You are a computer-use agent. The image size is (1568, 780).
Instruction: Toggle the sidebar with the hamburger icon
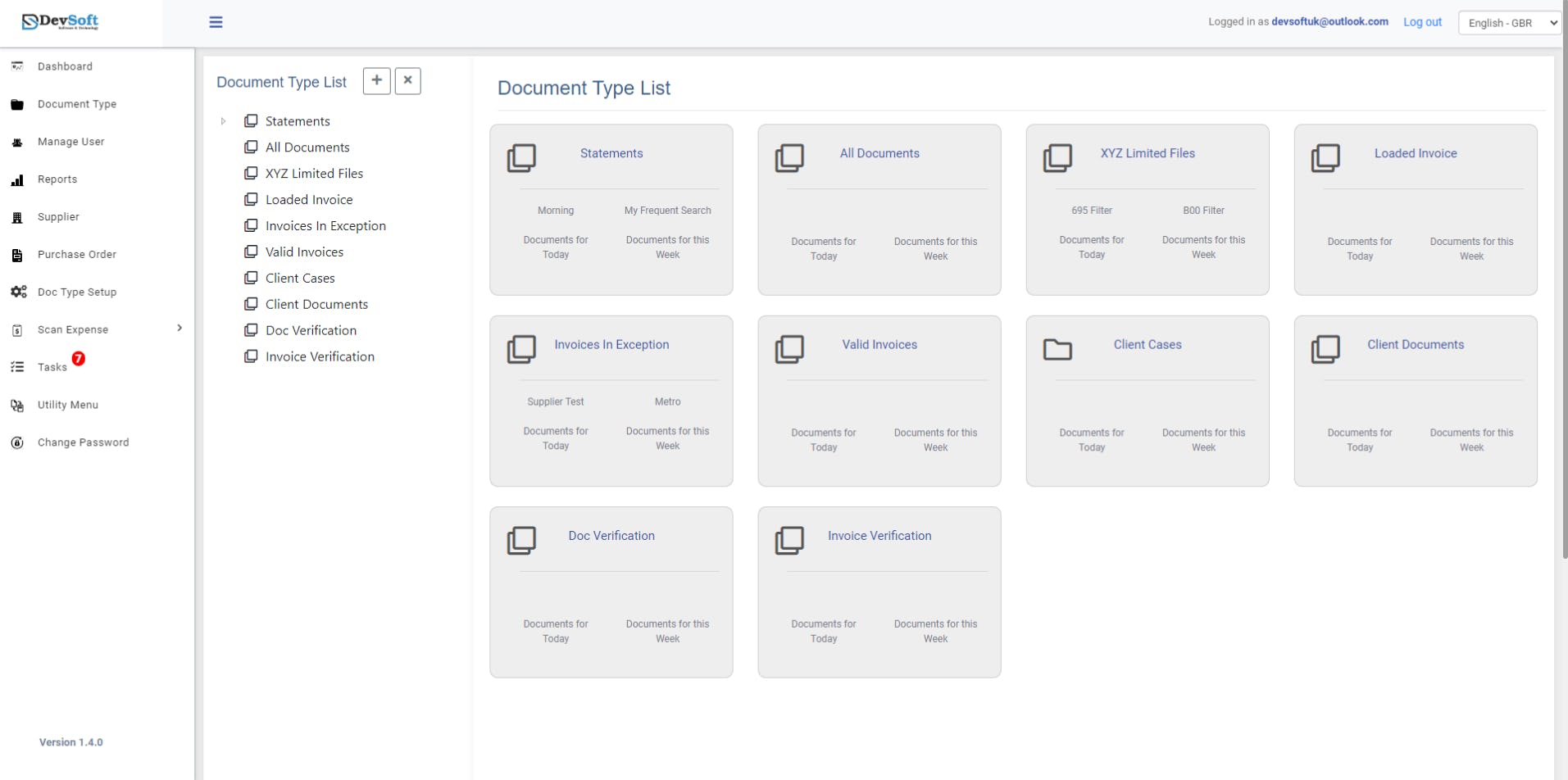coord(216,22)
